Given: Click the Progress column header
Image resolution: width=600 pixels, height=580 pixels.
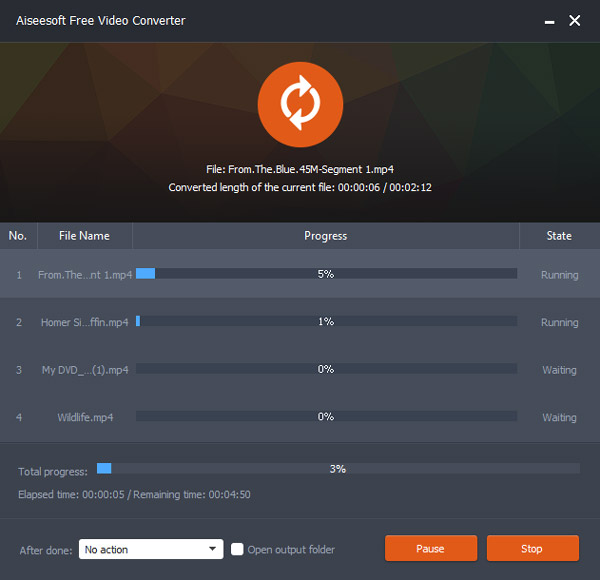Looking at the screenshot, I should click(x=325, y=236).
